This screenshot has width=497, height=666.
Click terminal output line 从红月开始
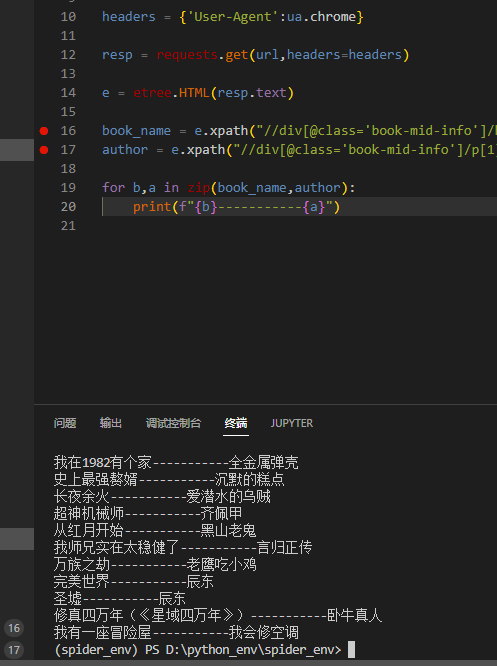pyautogui.click(x=155, y=531)
